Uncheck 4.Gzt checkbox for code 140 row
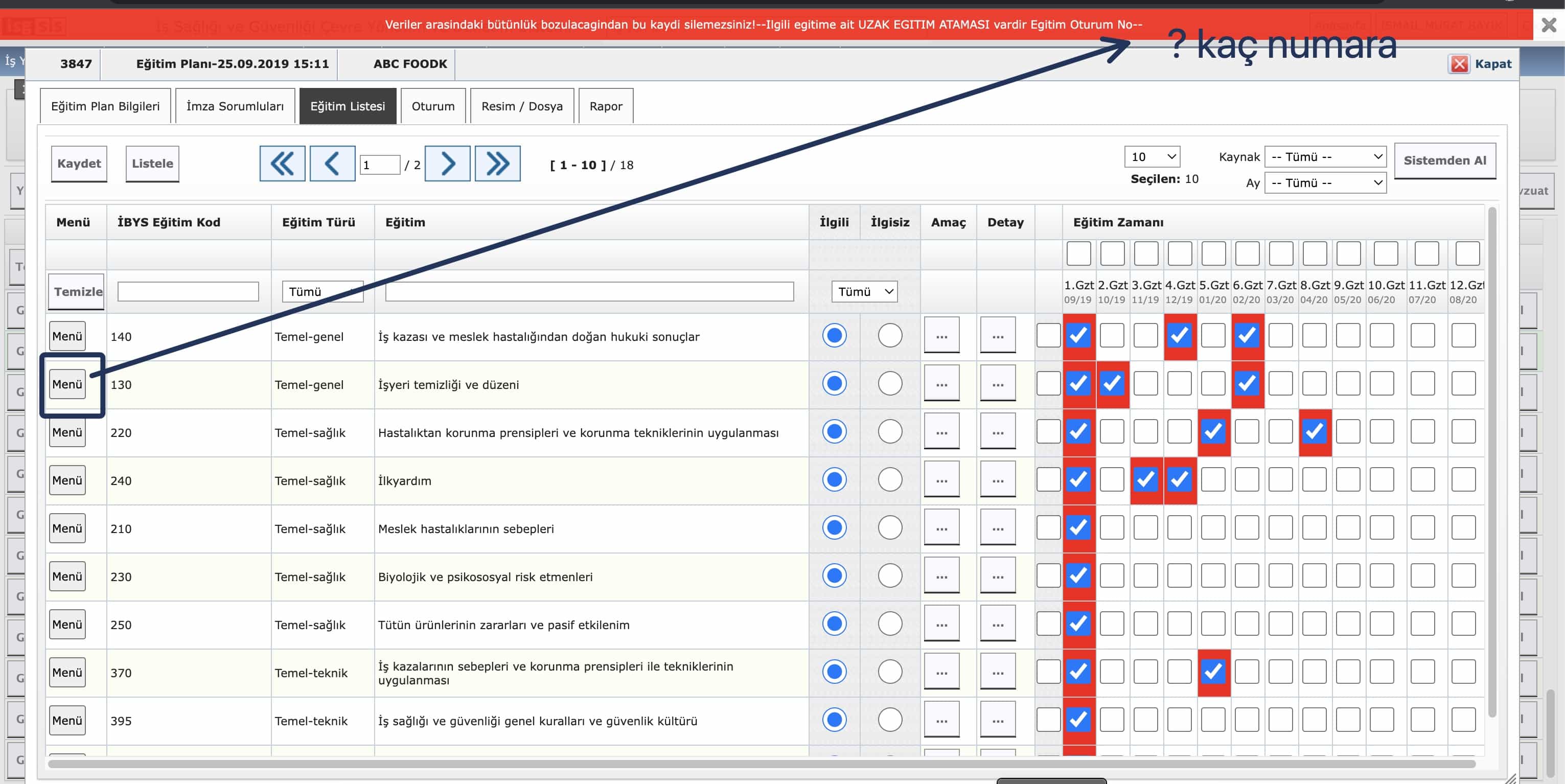This screenshot has height=784, width=1565. (1179, 335)
